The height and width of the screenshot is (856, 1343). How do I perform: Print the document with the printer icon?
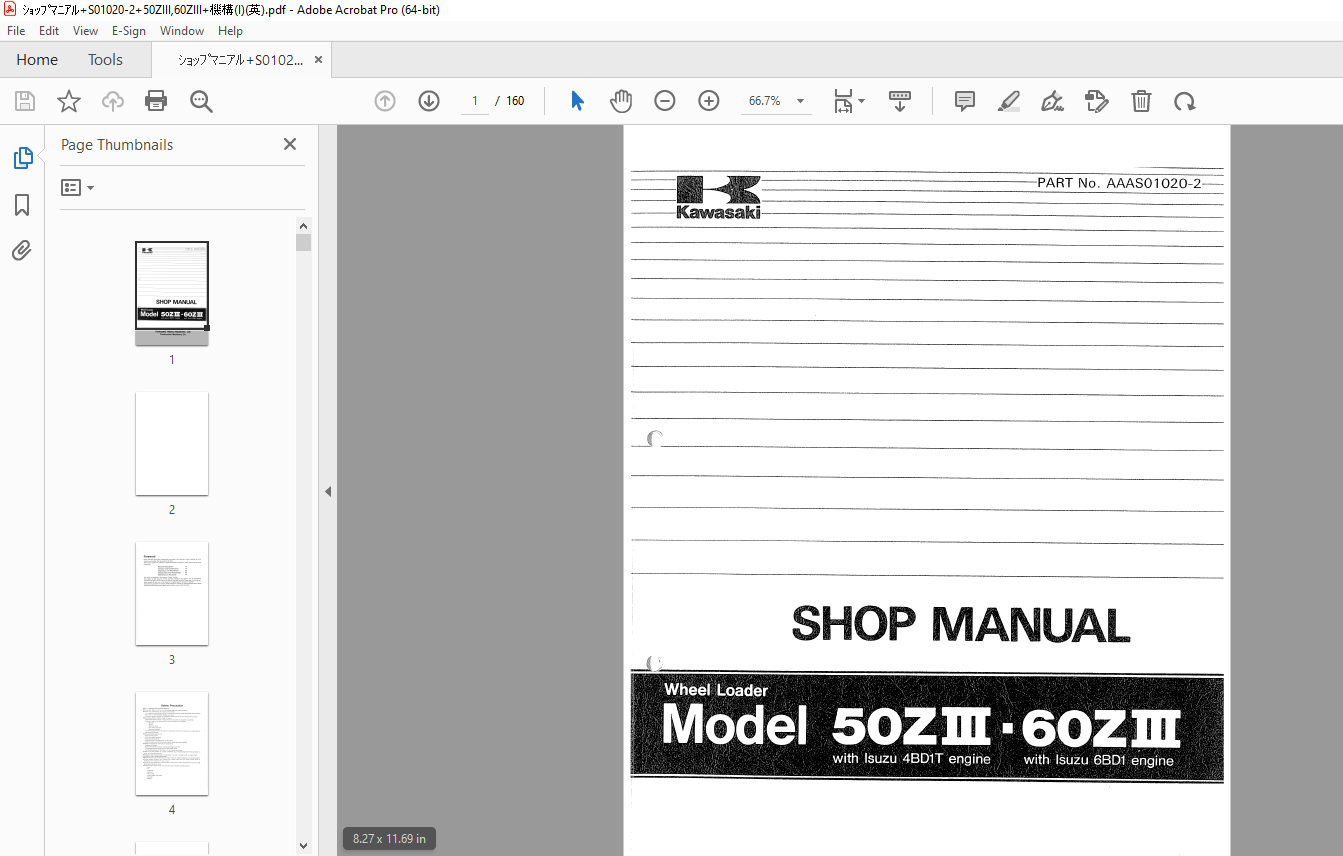[156, 101]
